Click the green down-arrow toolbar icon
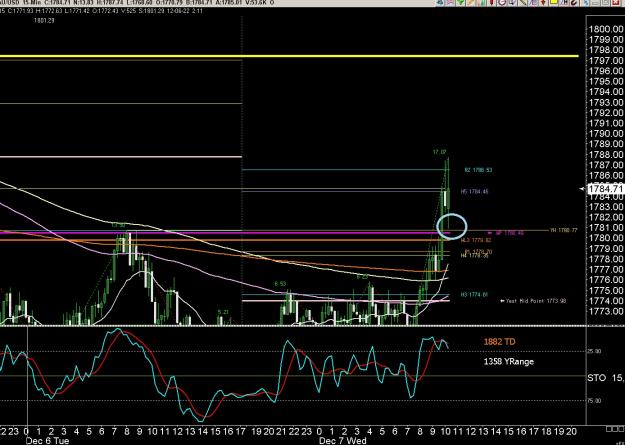The width and height of the screenshot is (625, 445). pos(461,2)
